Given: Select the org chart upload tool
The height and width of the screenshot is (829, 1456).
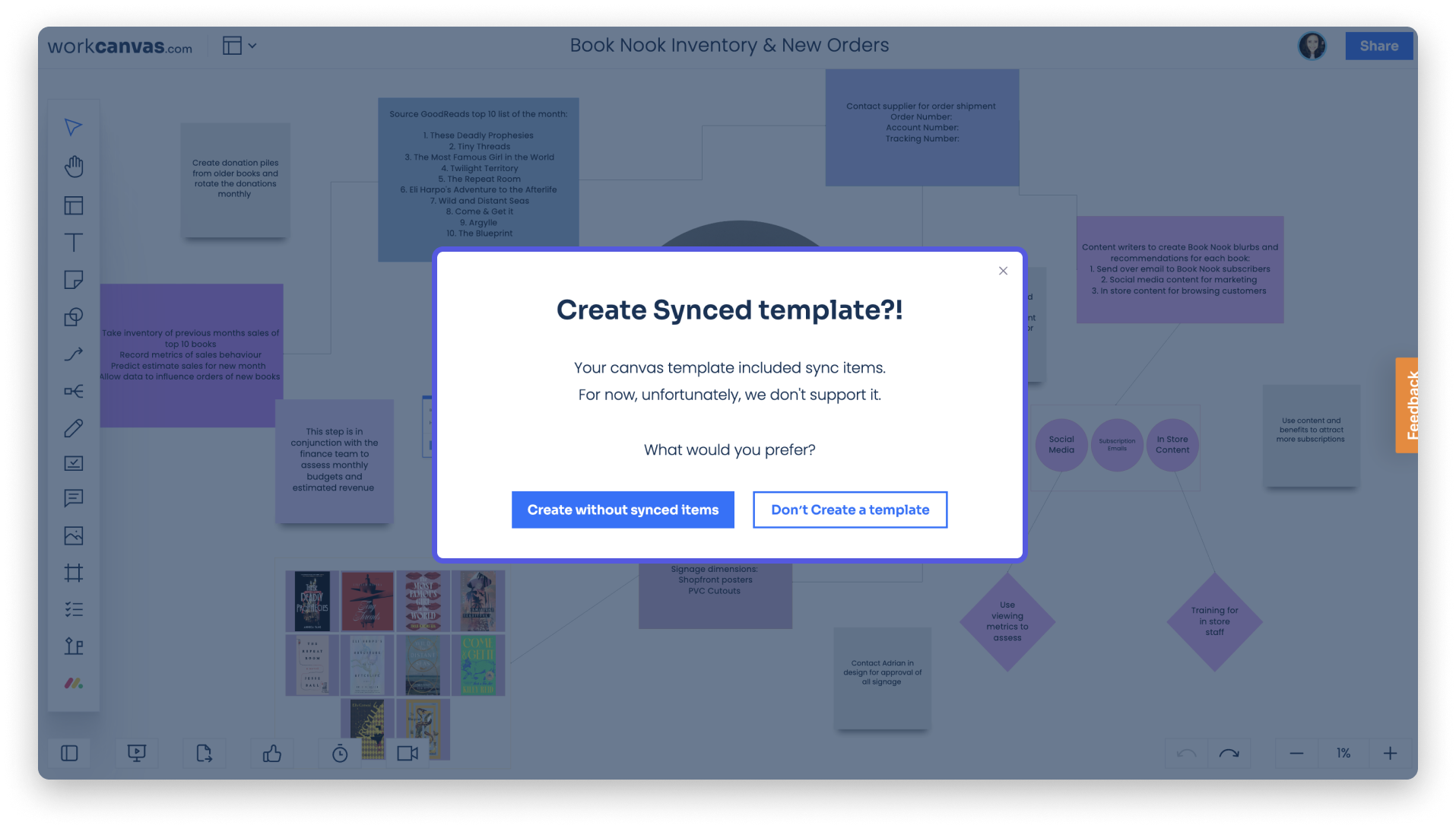Looking at the screenshot, I should (x=73, y=646).
